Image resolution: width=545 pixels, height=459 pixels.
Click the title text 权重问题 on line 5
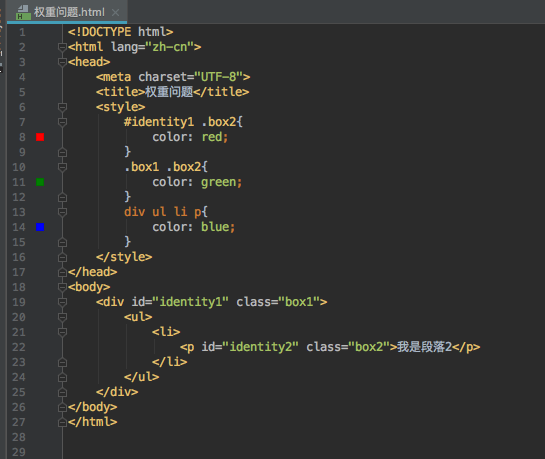169,92
